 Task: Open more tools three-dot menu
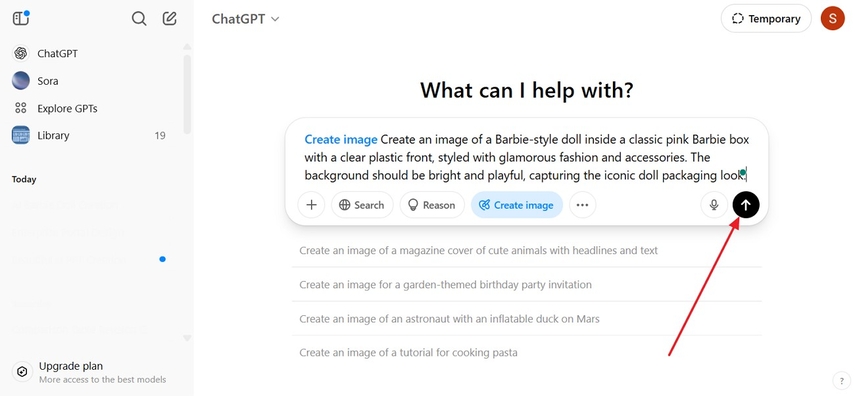click(582, 205)
